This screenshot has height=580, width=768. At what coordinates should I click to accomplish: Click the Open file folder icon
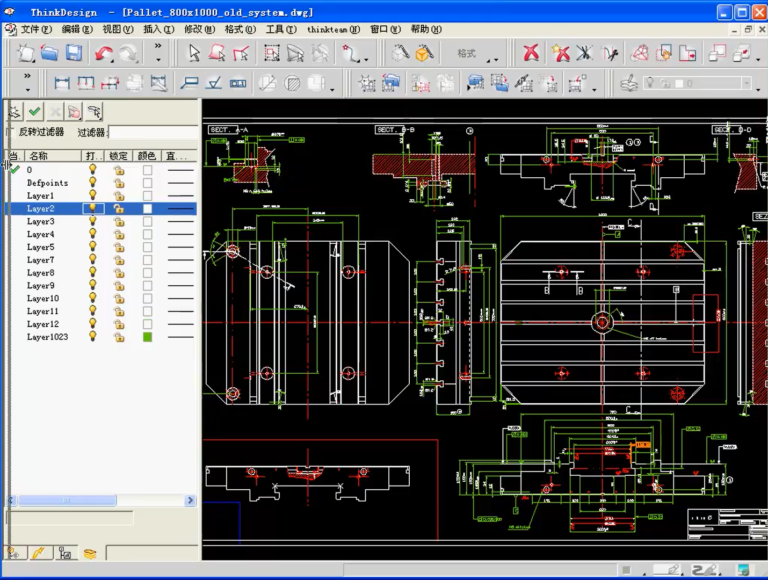pos(49,53)
